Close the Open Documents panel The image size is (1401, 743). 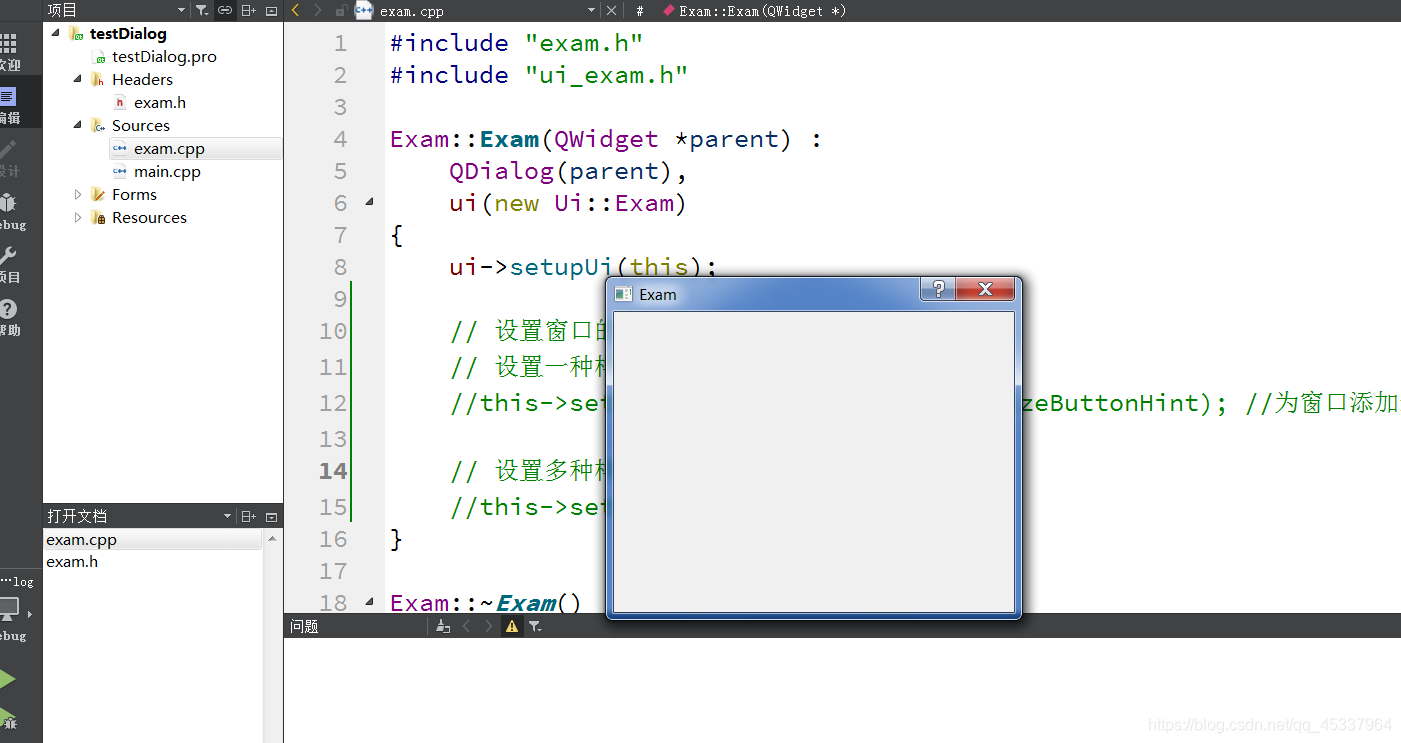[x=271, y=516]
